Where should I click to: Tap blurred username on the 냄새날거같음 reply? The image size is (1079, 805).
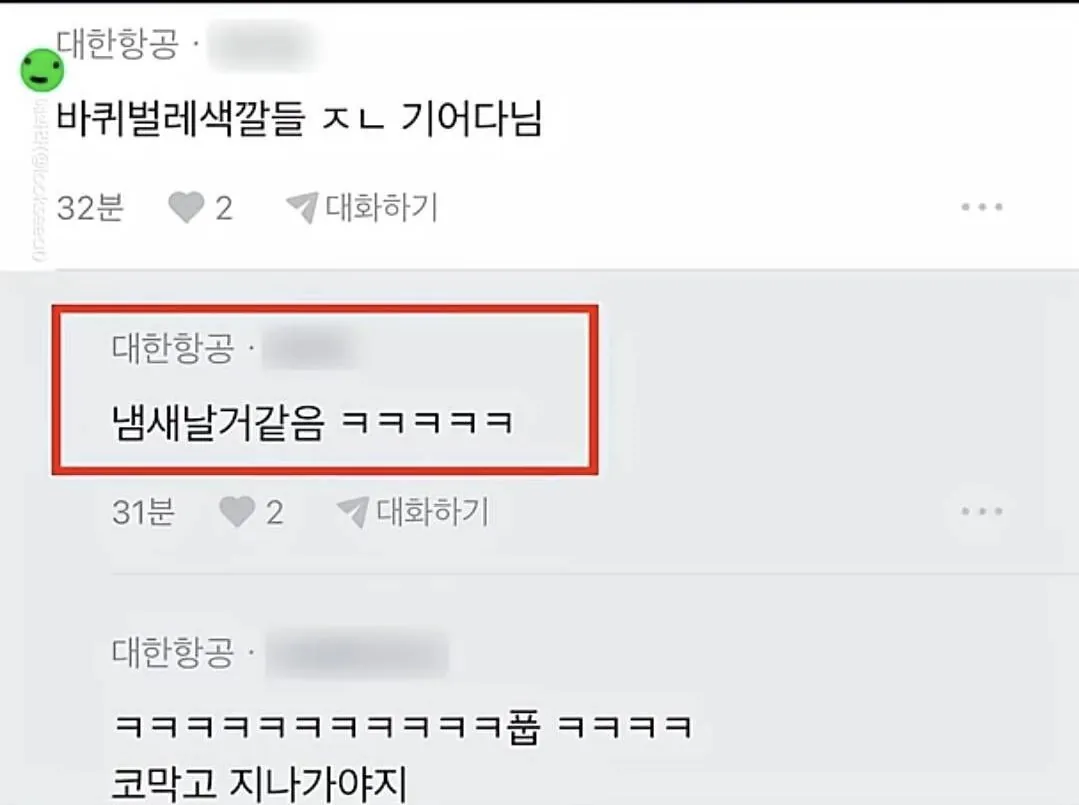coord(310,349)
